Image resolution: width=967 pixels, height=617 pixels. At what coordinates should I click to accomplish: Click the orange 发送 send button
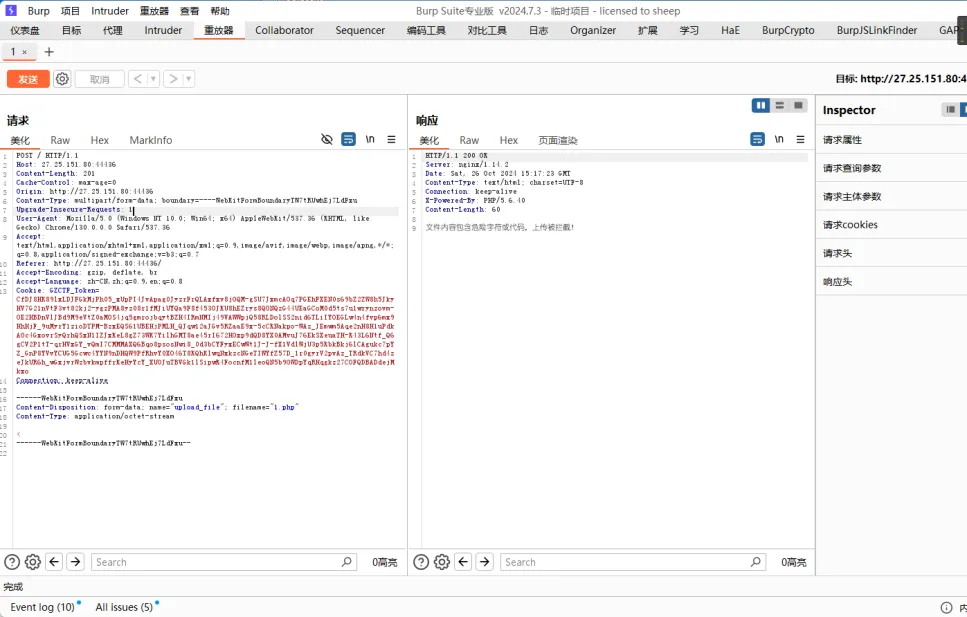click(28, 79)
